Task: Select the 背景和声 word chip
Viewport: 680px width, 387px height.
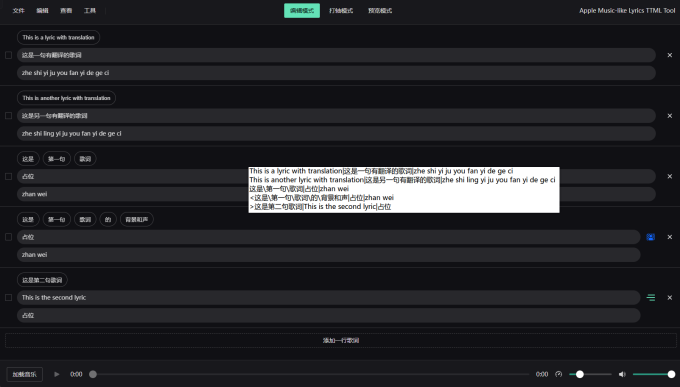Action: pos(137,220)
